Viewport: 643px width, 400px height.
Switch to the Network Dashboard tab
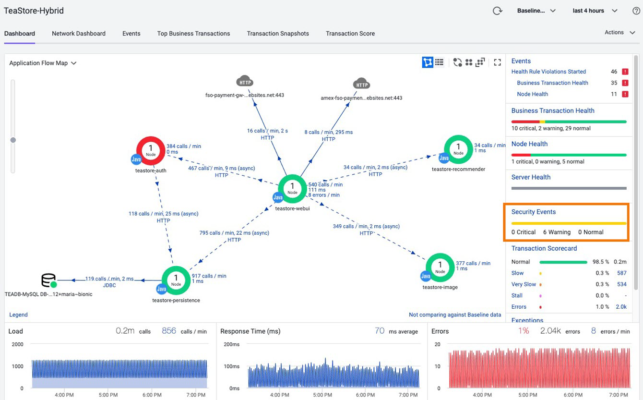click(79, 33)
